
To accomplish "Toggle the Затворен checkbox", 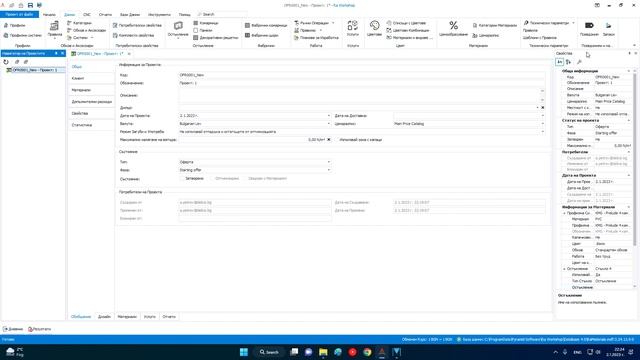I will (182, 178).
